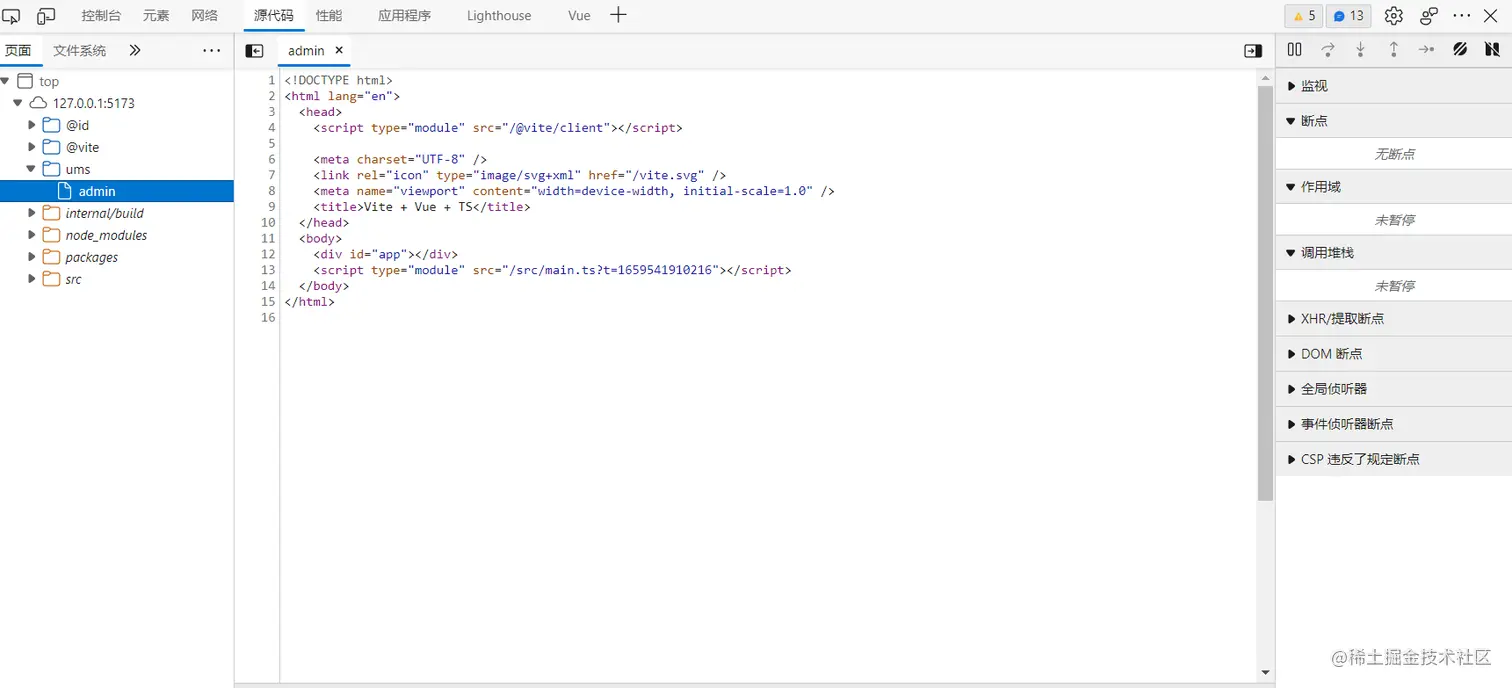Expand the node_modules folder

[x=32, y=235]
